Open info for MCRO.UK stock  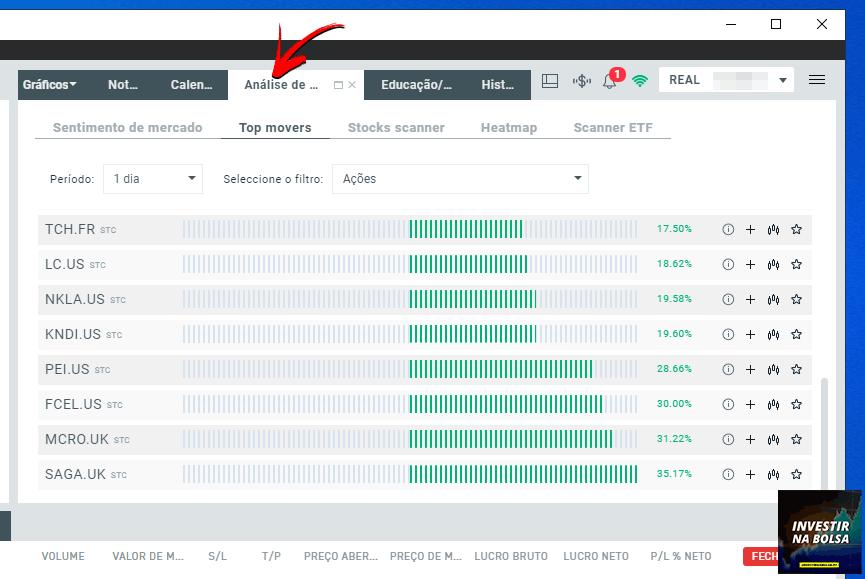click(x=728, y=439)
